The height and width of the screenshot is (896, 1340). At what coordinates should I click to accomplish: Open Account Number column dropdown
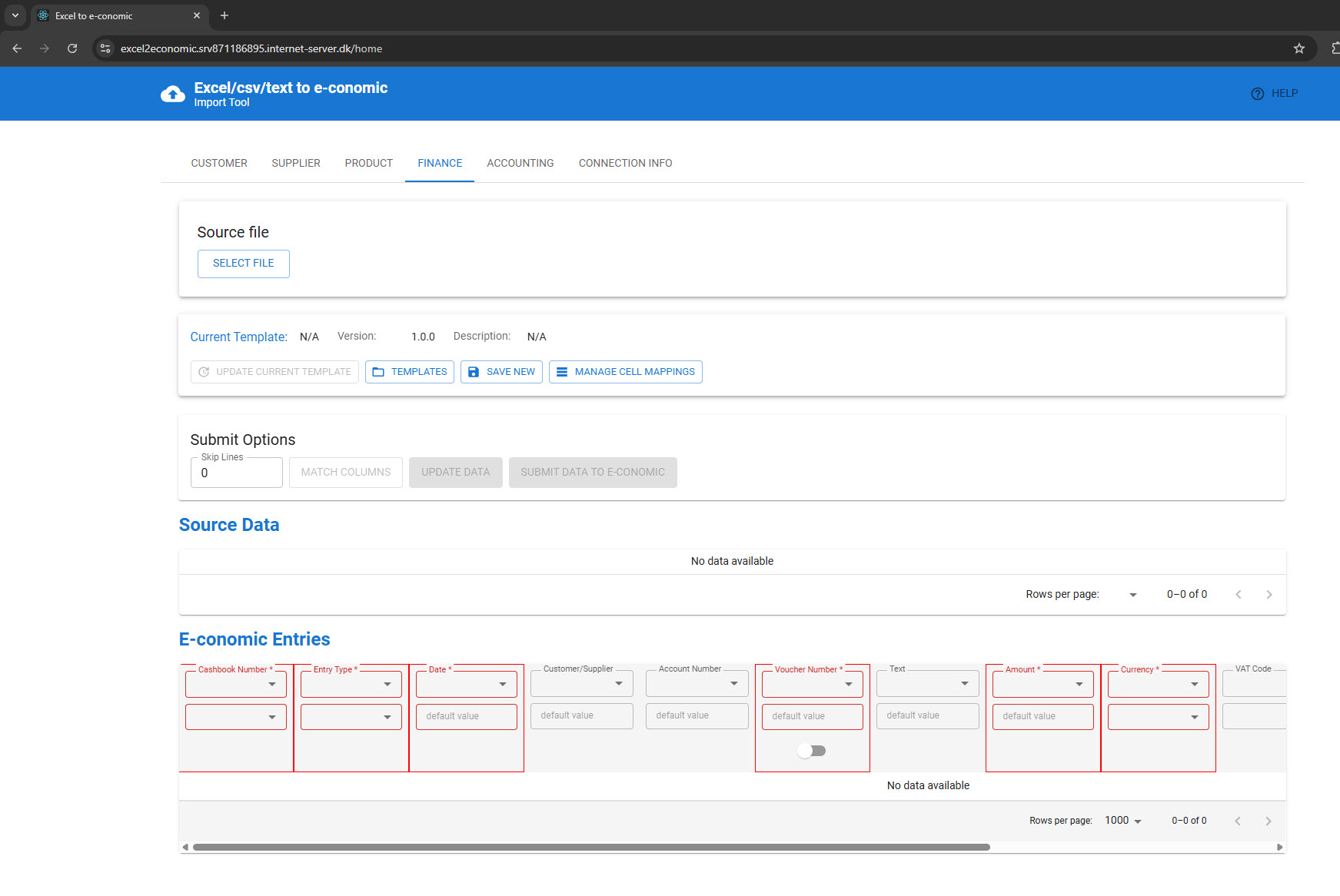click(697, 683)
